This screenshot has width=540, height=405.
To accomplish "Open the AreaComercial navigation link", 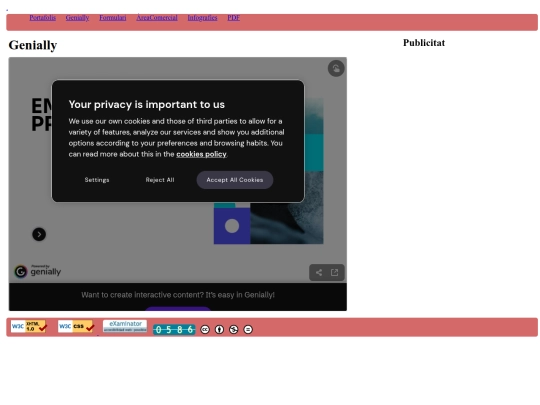I will click(x=157, y=18).
